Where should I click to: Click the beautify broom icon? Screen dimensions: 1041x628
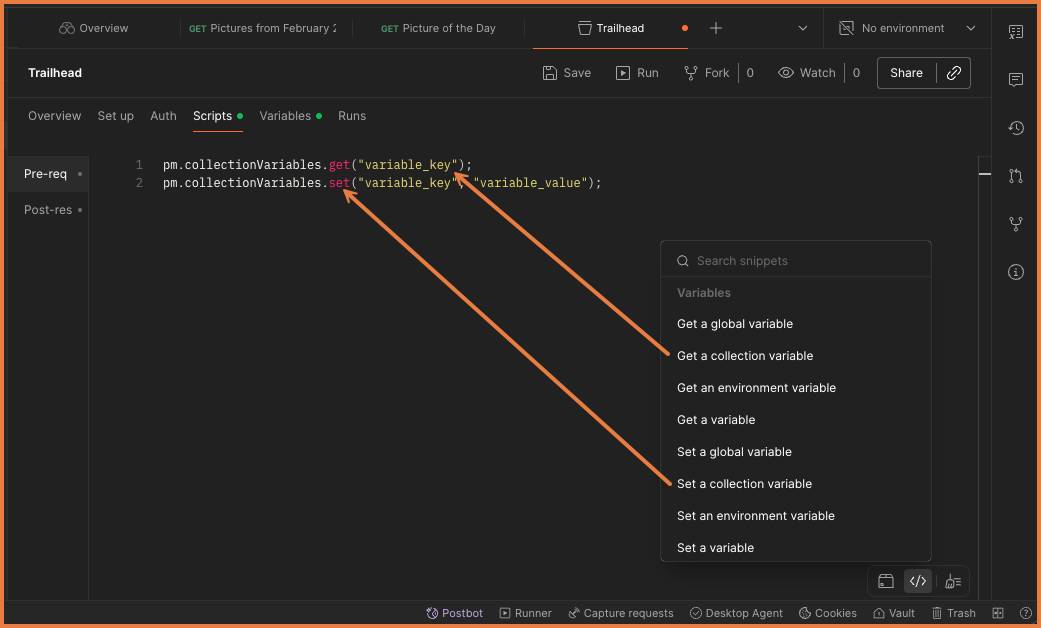[x=953, y=582]
